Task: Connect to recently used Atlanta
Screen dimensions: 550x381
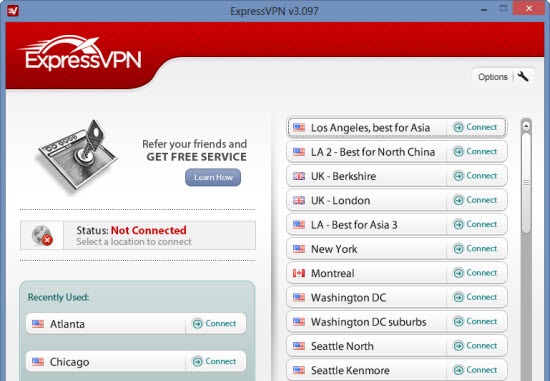Action: tap(214, 323)
